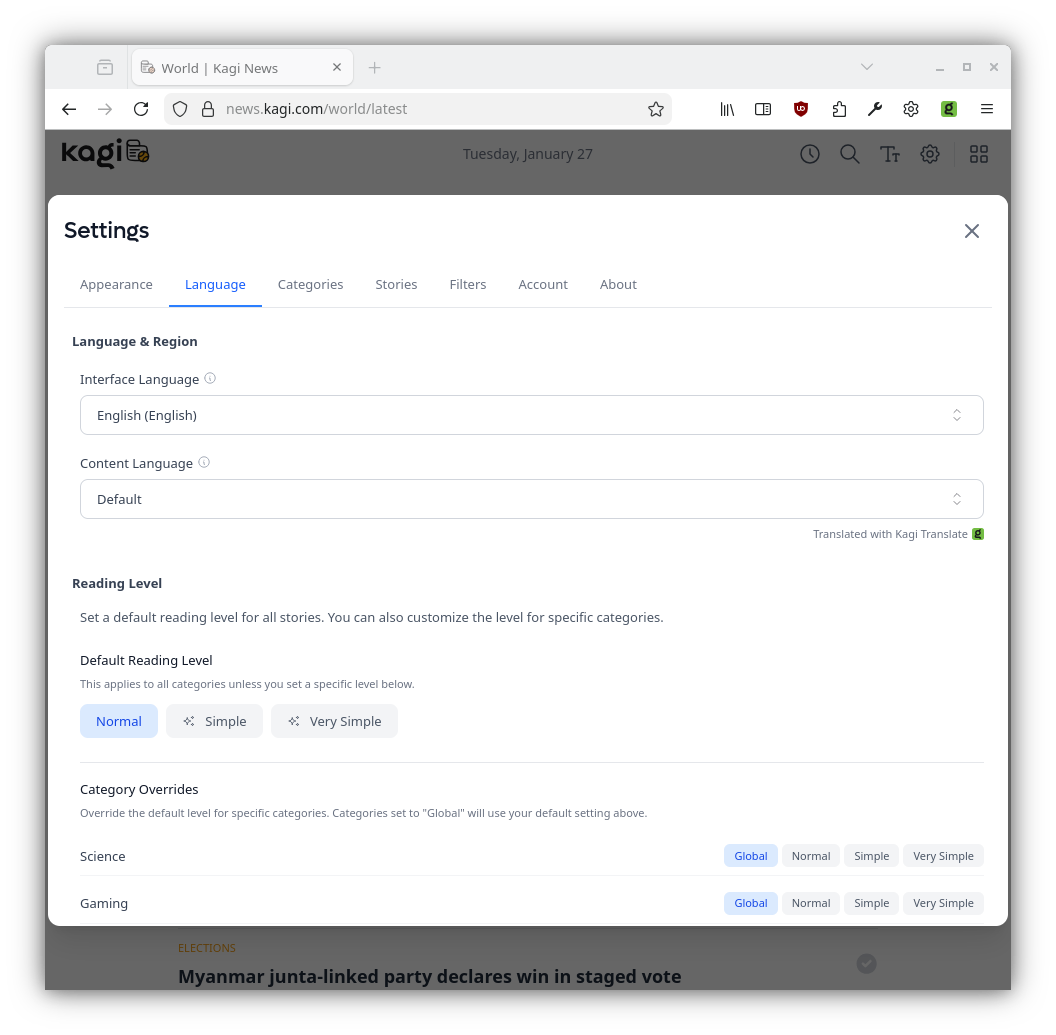The height and width of the screenshot is (1035, 1056).
Task: Close the Settings dialog with the X
Action: [971, 231]
